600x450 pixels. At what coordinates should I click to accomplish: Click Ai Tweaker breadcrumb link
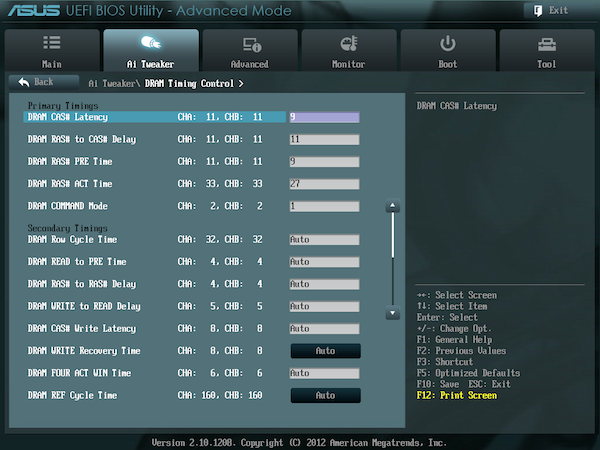tap(112, 83)
